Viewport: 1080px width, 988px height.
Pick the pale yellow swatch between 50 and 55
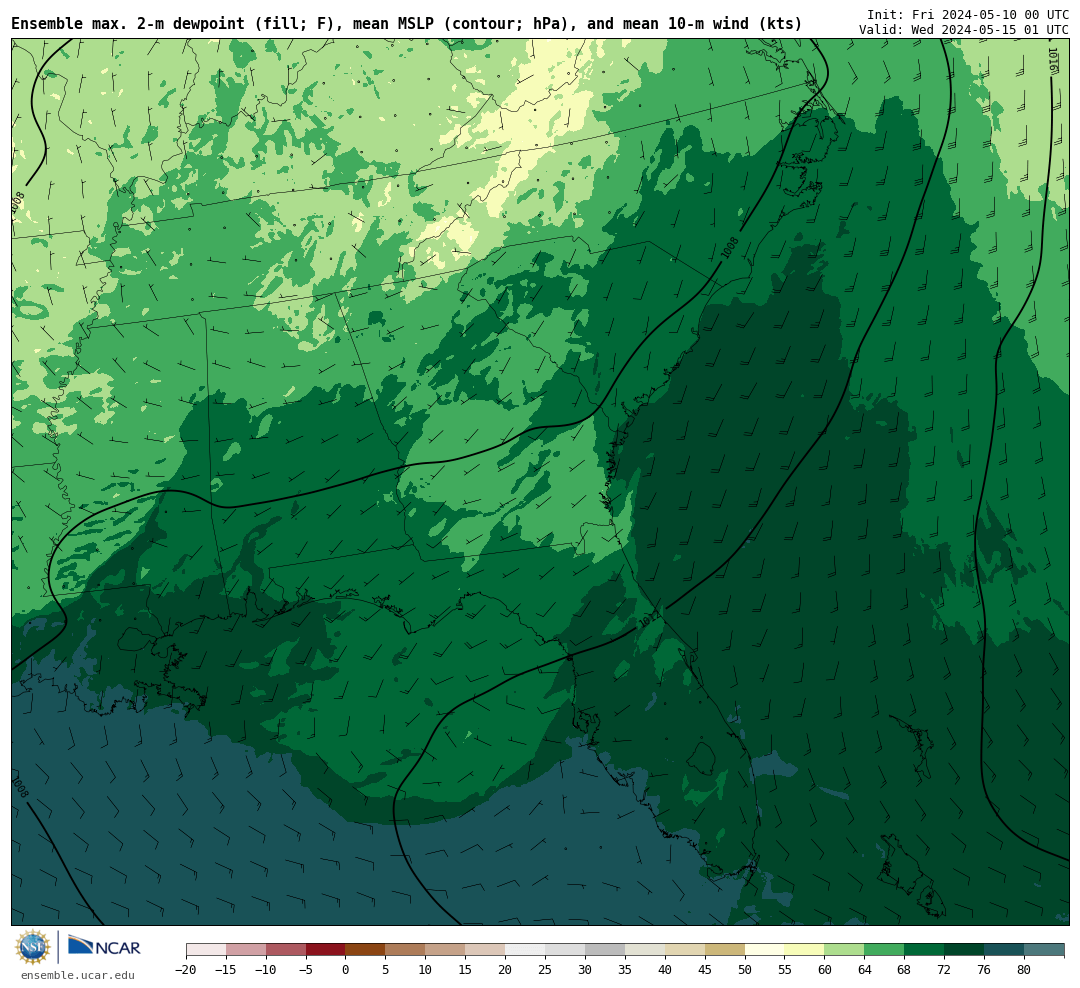point(765,950)
